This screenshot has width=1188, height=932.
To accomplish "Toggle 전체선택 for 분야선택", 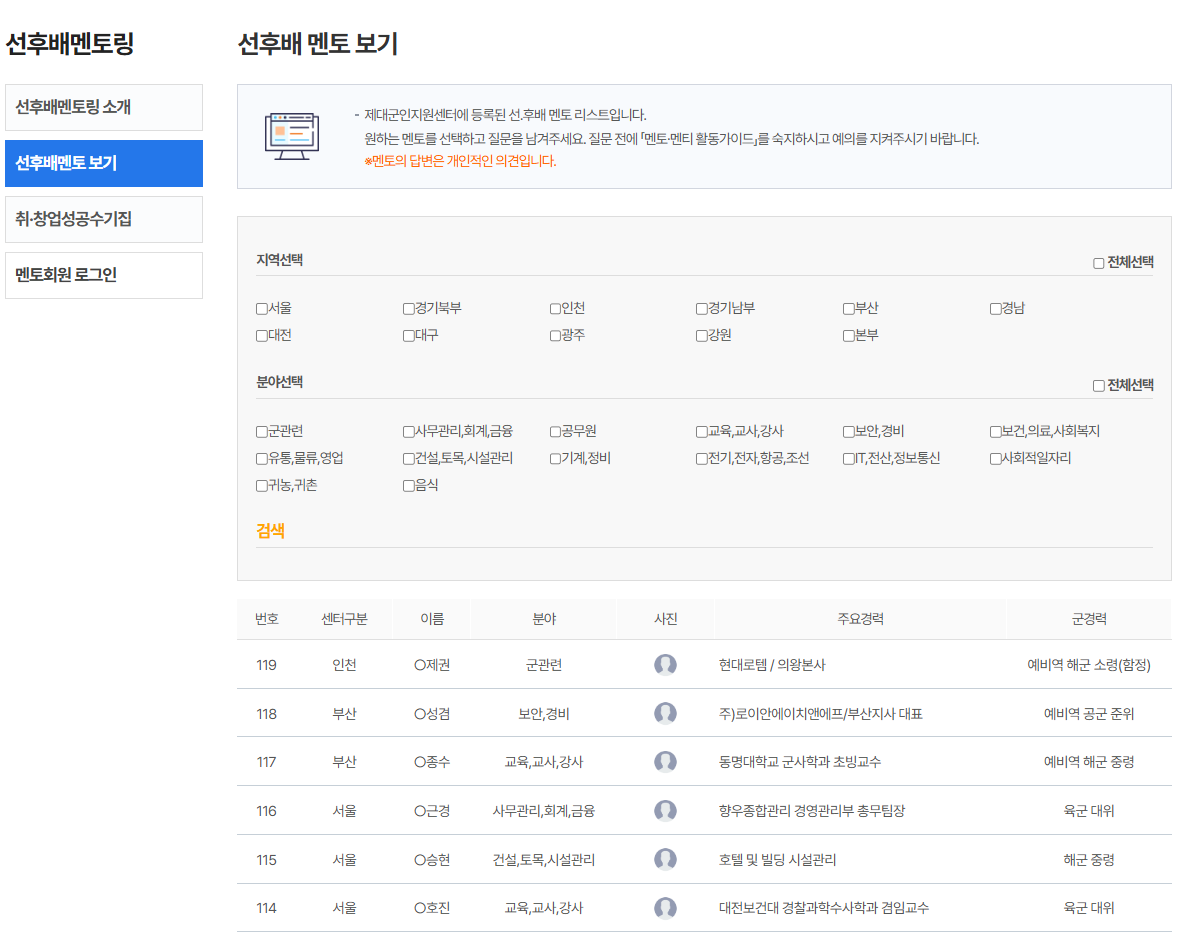I will tap(1099, 386).
